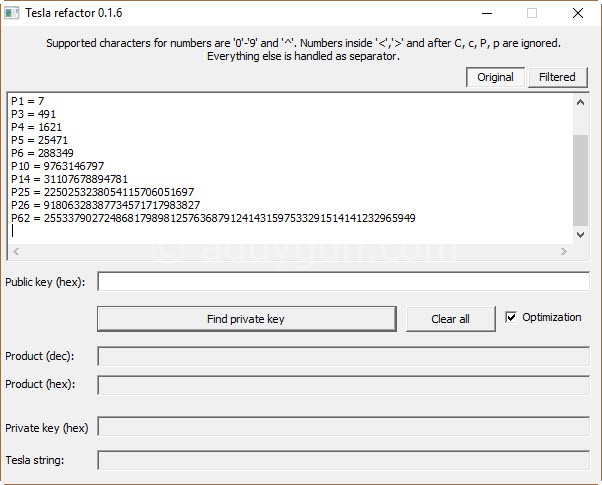
Task: Minimize the Tesla refactor window
Action: tap(487, 13)
